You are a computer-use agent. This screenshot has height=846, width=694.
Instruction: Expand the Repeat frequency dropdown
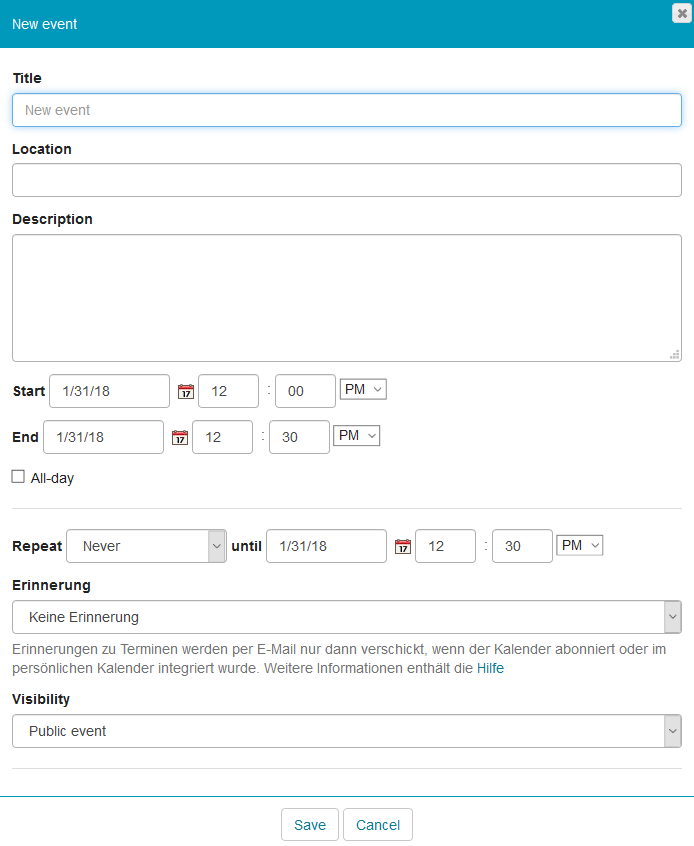click(x=146, y=546)
